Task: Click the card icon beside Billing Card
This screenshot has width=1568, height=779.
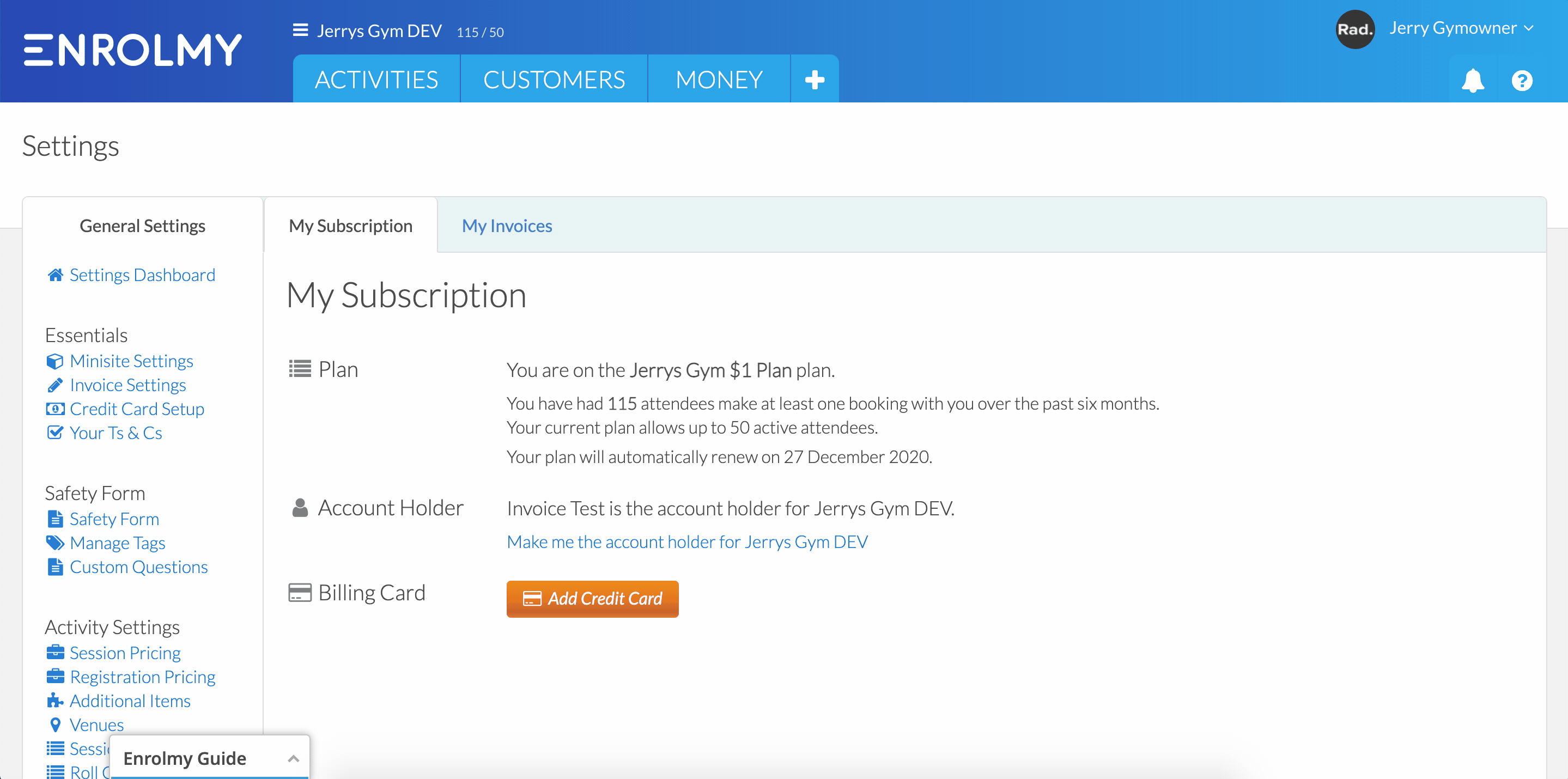Action: point(300,592)
